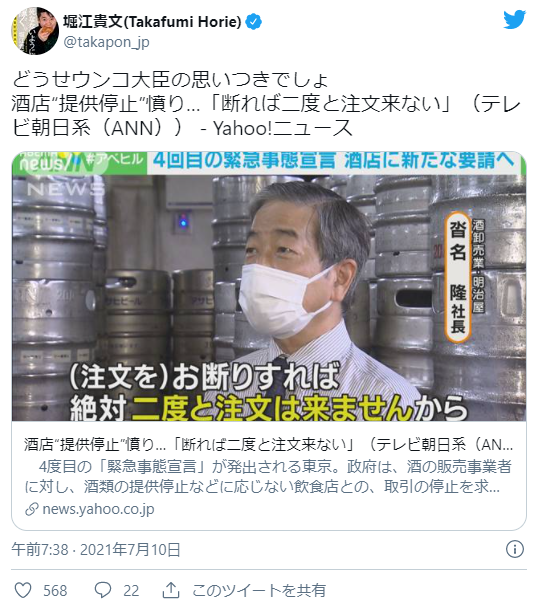Click the Twitter bird logo
The image size is (541, 605).
pyautogui.click(x=514, y=19)
